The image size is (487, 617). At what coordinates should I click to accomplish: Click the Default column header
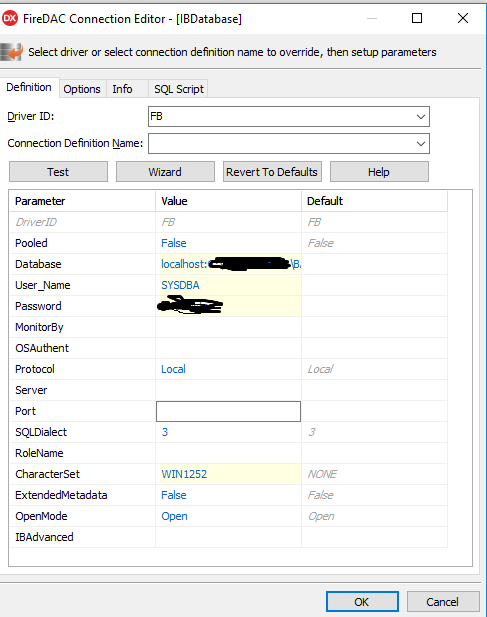374,201
